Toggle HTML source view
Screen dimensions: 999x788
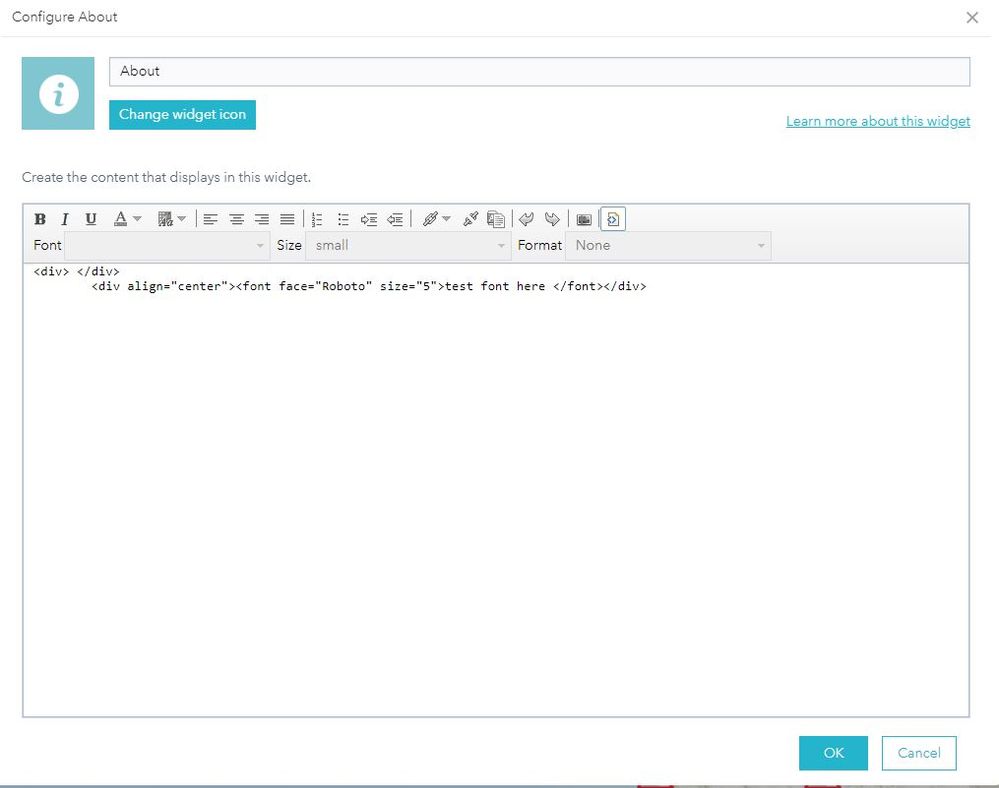pyautogui.click(x=613, y=219)
